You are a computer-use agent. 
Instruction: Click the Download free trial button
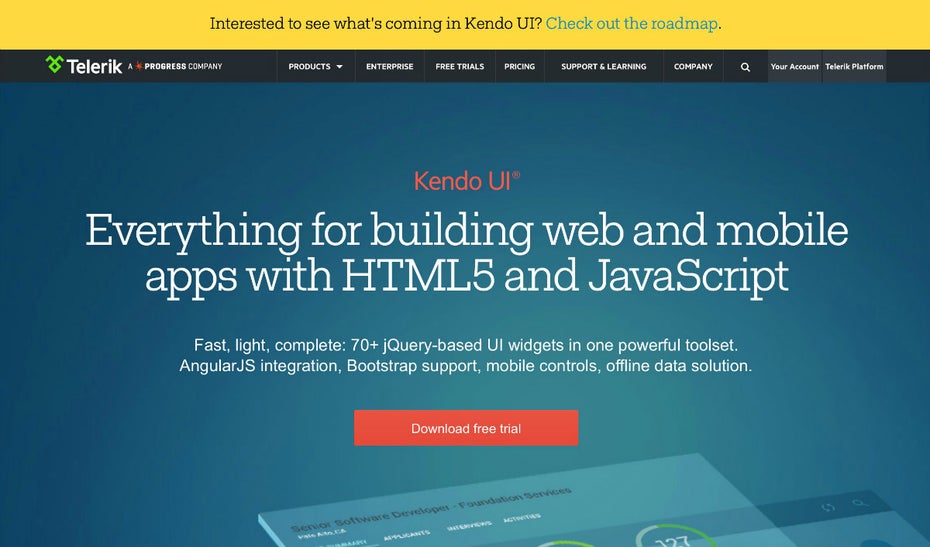(x=466, y=428)
